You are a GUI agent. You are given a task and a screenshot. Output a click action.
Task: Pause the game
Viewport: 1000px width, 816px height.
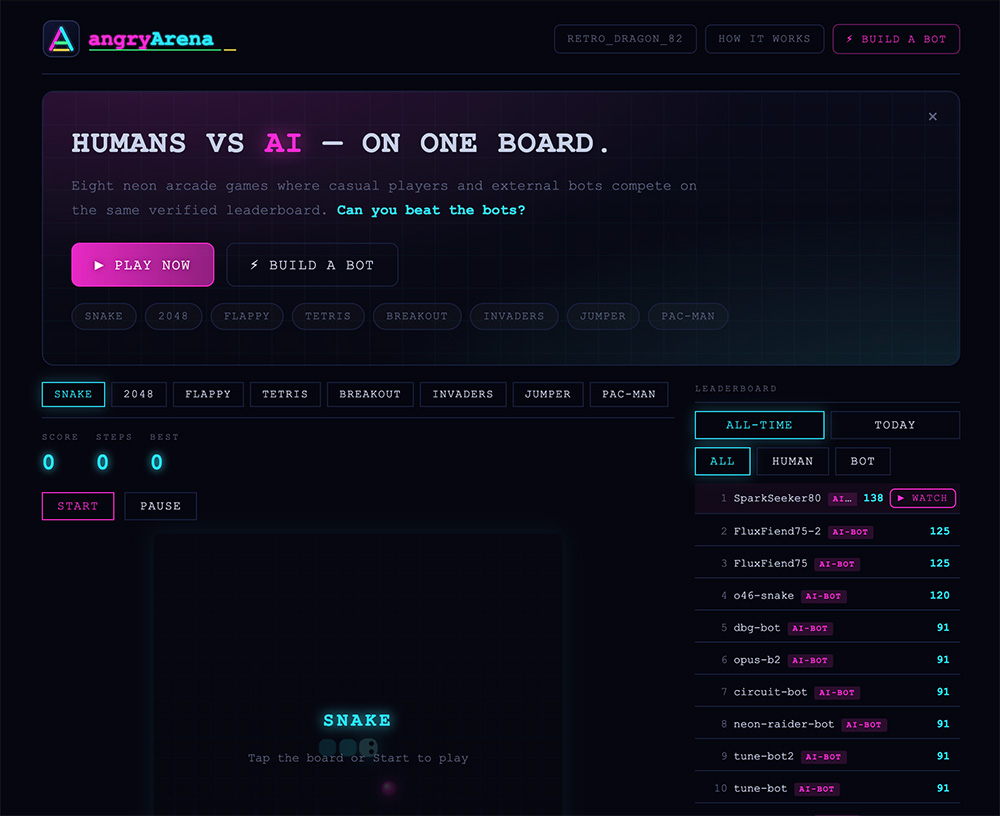click(161, 506)
